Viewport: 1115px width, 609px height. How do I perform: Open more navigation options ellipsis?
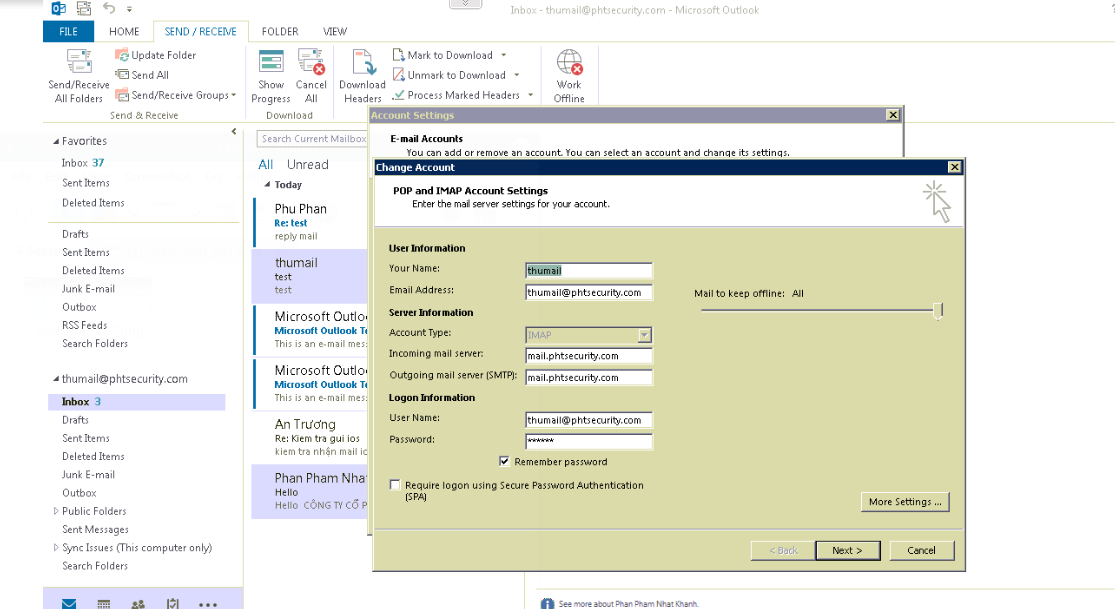coord(208,605)
